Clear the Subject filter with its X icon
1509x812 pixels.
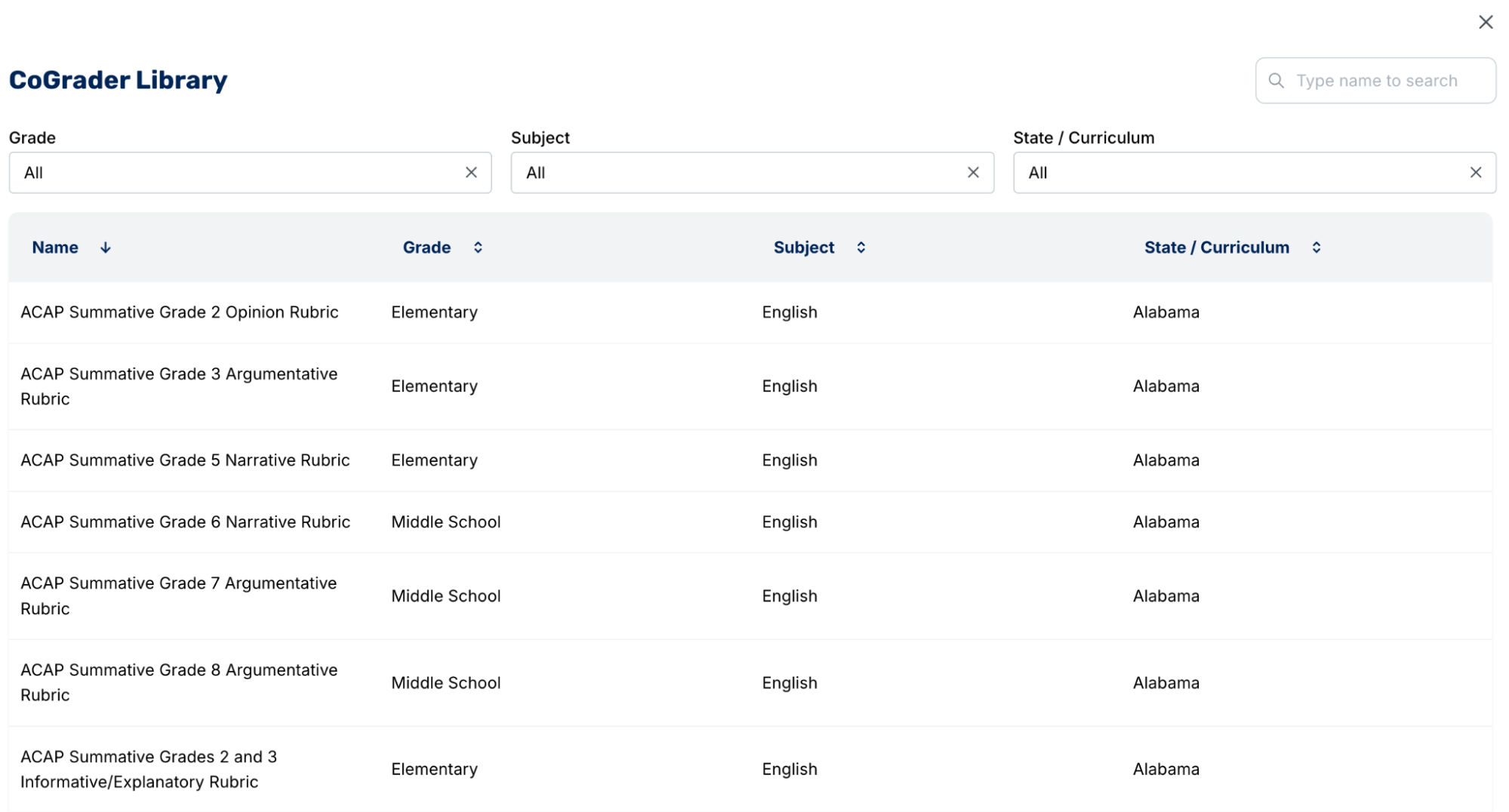[972, 172]
